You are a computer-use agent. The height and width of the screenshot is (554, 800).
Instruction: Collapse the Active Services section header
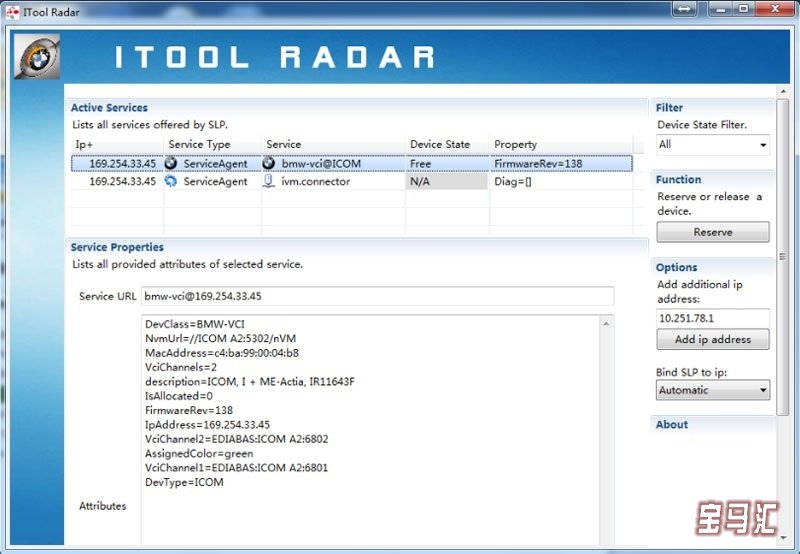pyautogui.click(x=109, y=108)
